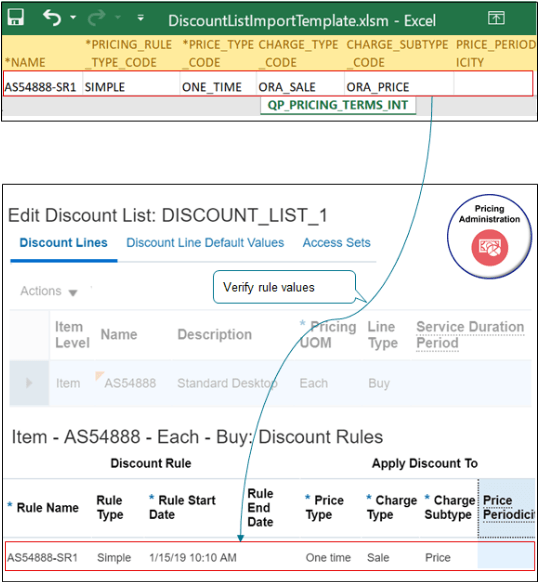Click the AS54888 item name cell
The image size is (554, 583).
point(130,383)
